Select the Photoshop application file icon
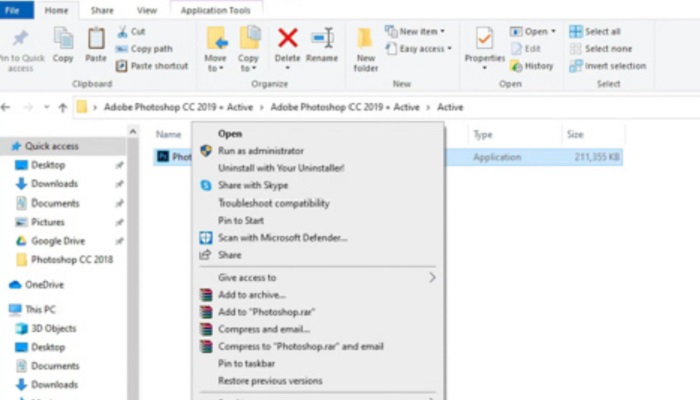700x400 pixels. (x=162, y=157)
